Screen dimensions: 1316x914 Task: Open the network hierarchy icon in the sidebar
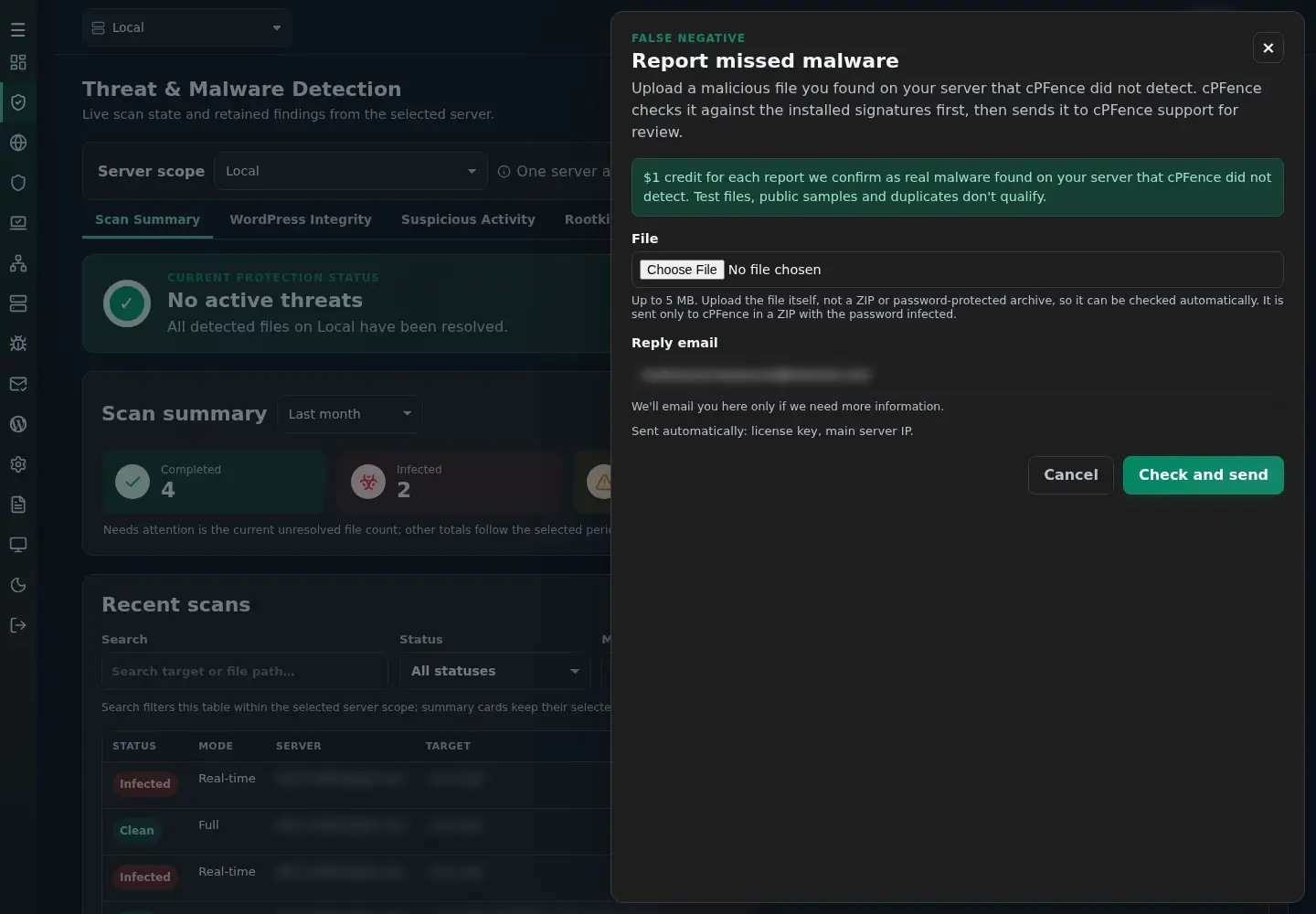[x=18, y=263]
